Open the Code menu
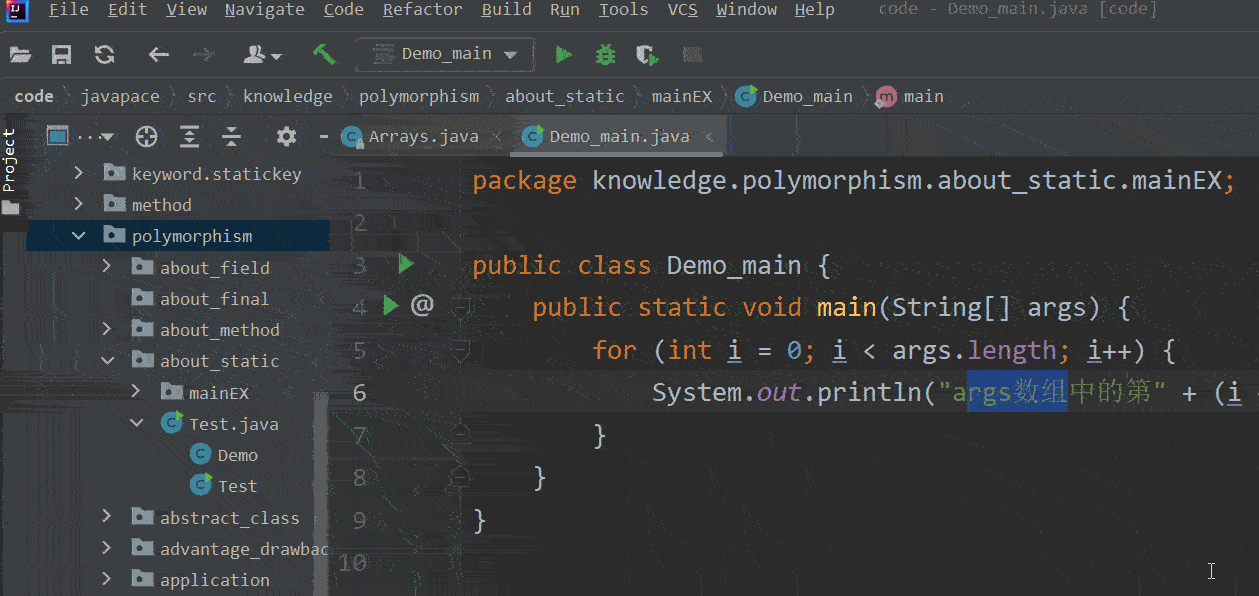The image size is (1259, 596). (x=344, y=10)
